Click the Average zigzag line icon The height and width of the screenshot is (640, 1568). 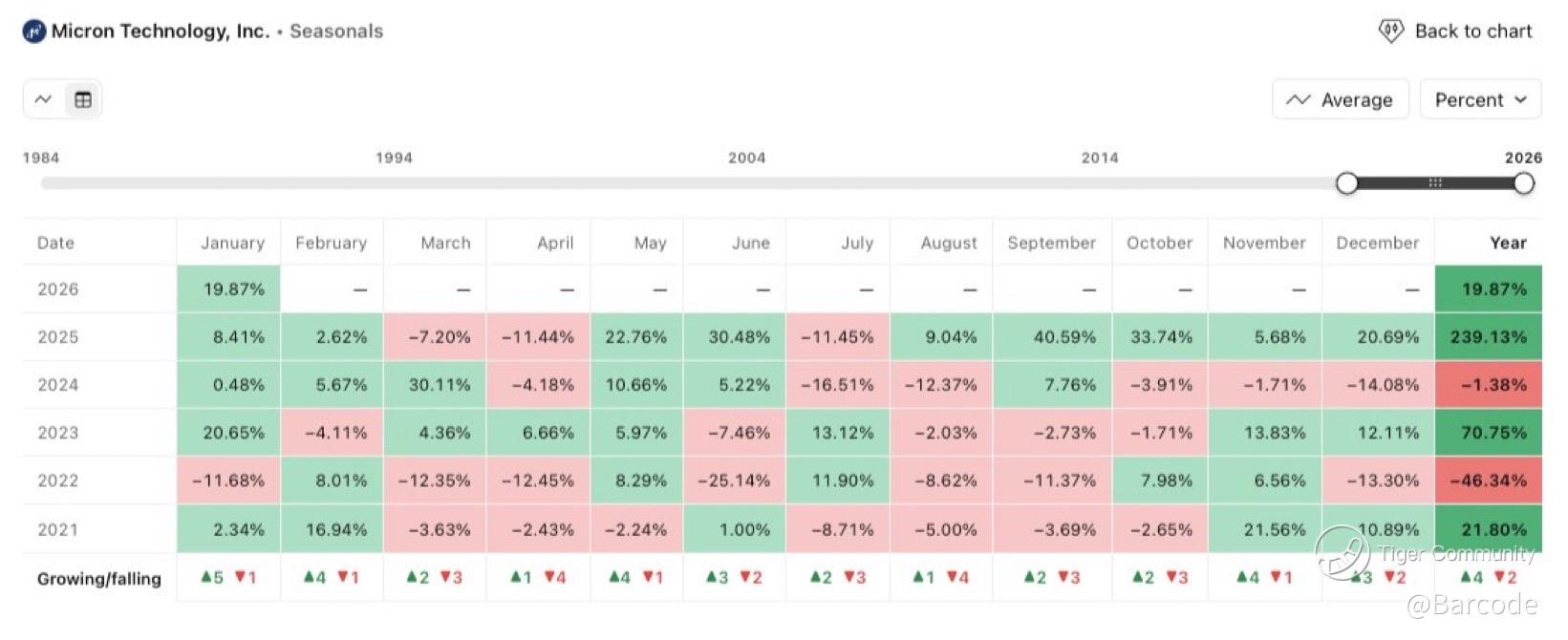point(1298,99)
